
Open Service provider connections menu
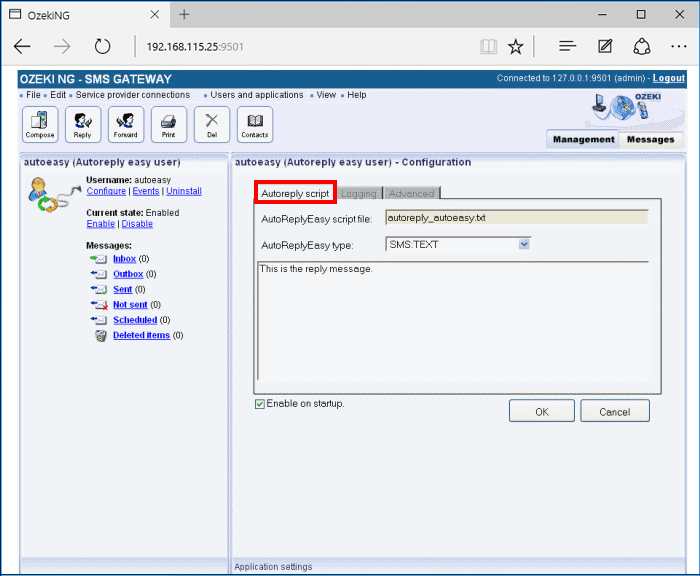coord(133,95)
